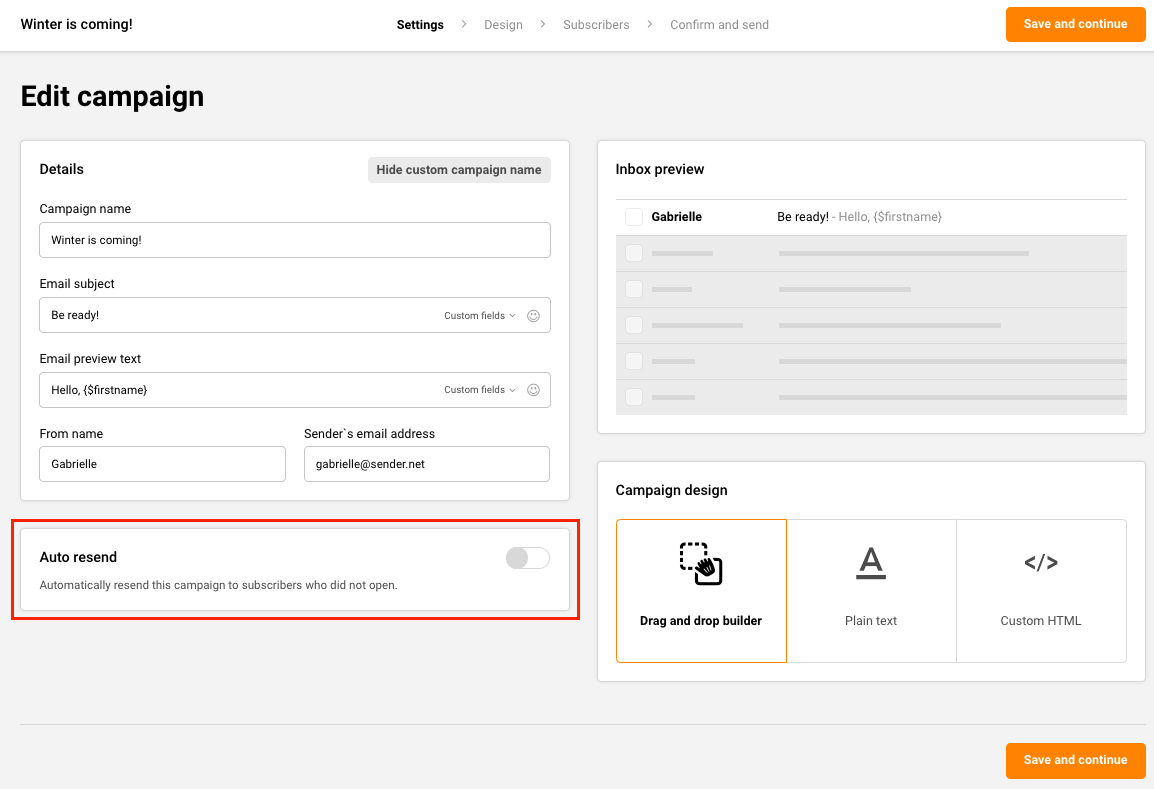Viewport: 1154px width, 789px height.
Task: Focus the Campaign name input field
Action: coord(295,240)
